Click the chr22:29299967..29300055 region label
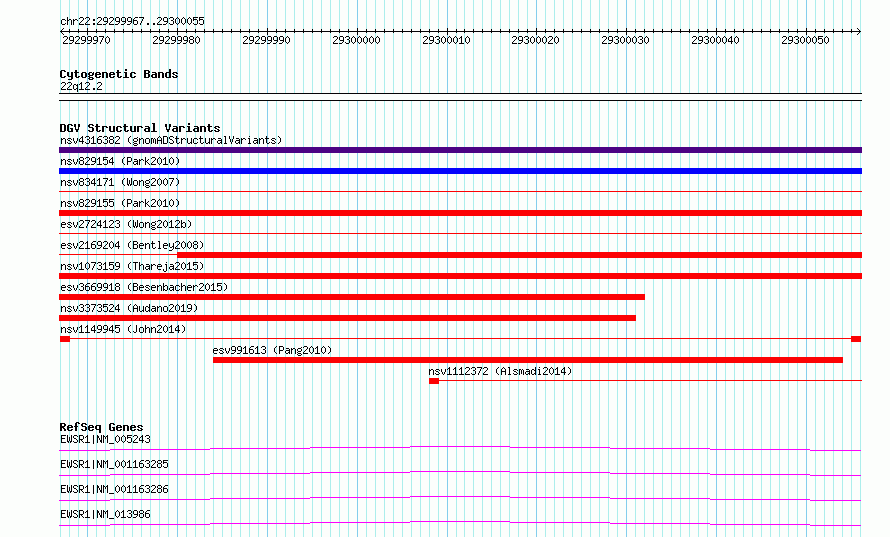The height and width of the screenshot is (537, 890). [x=132, y=21]
